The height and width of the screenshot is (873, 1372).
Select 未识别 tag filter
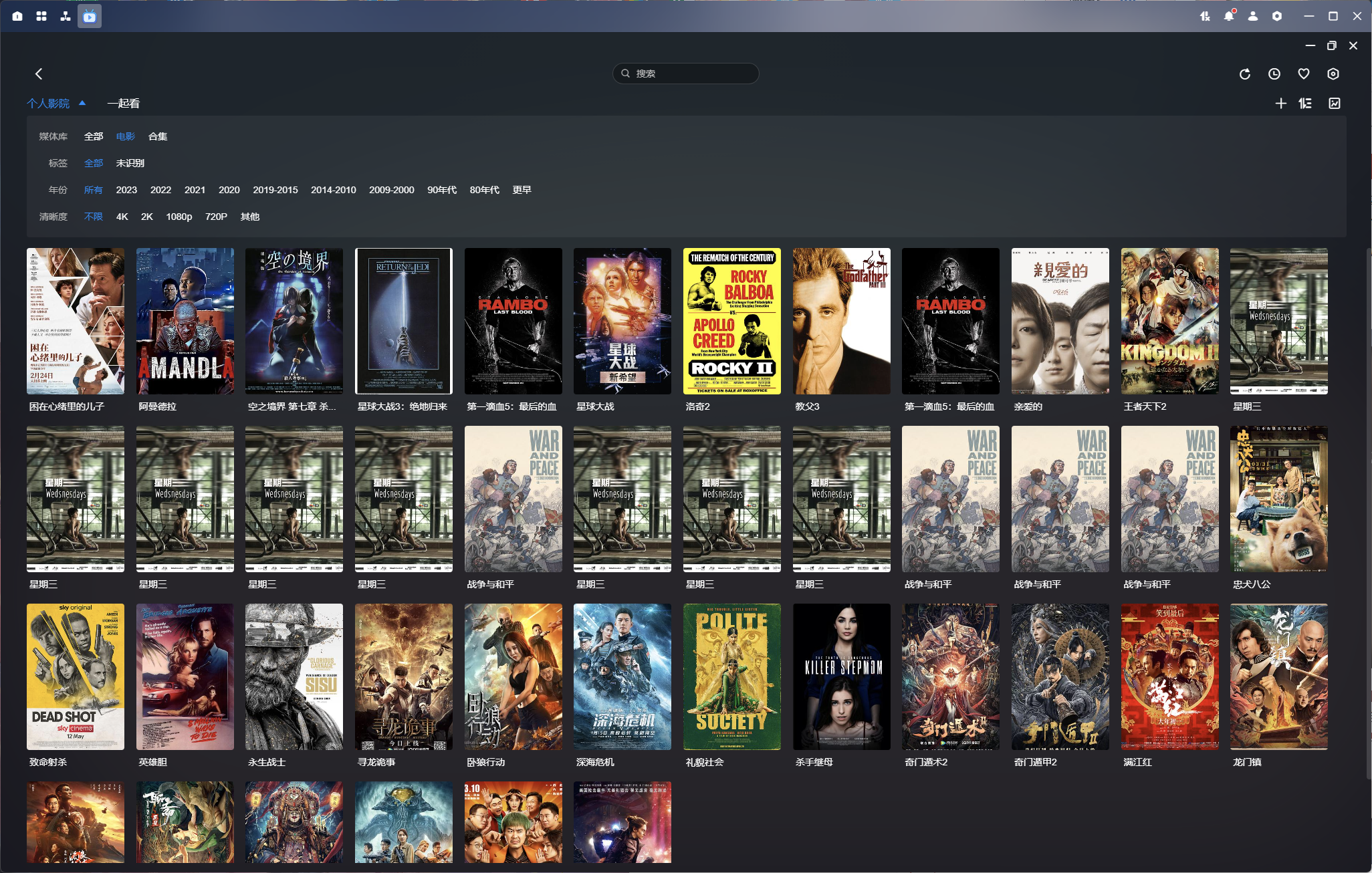point(130,163)
